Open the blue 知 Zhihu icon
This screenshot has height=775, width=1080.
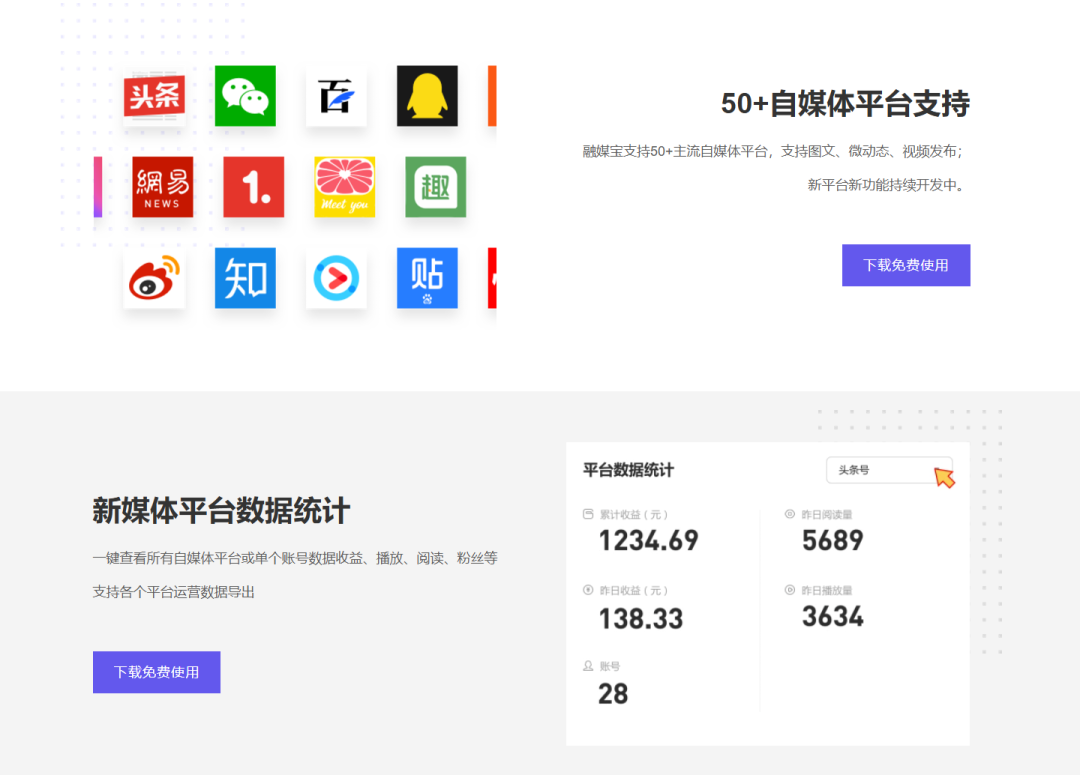[245, 278]
